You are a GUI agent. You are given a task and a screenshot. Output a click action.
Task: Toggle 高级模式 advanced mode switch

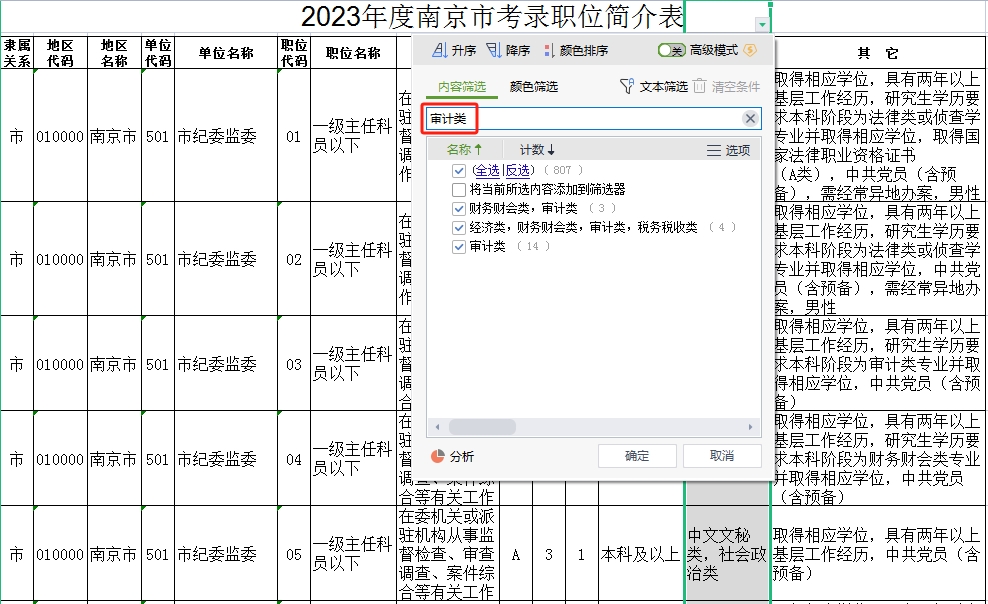671,50
